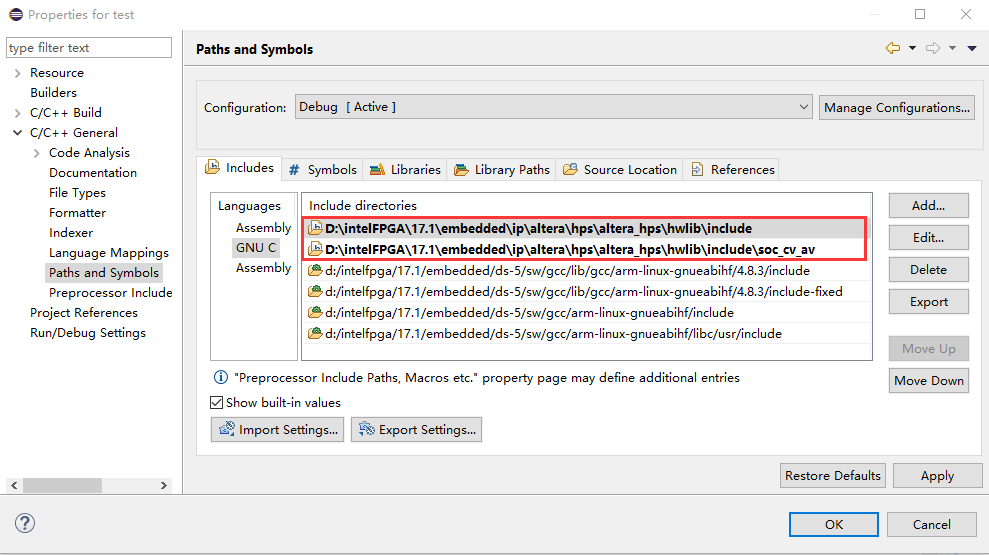Toggle Show built-in values checkbox
Screen dimensions: 989x555
pyautogui.click(x=217, y=402)
